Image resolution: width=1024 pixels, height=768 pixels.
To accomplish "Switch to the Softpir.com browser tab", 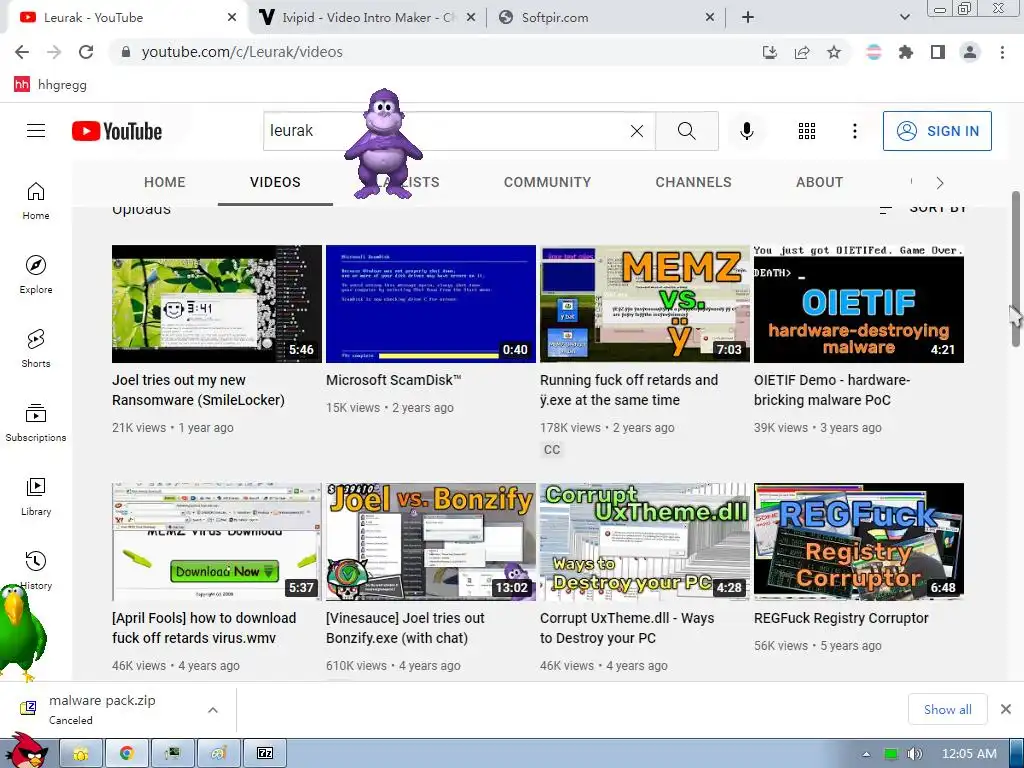I will (x=605, y=18).
